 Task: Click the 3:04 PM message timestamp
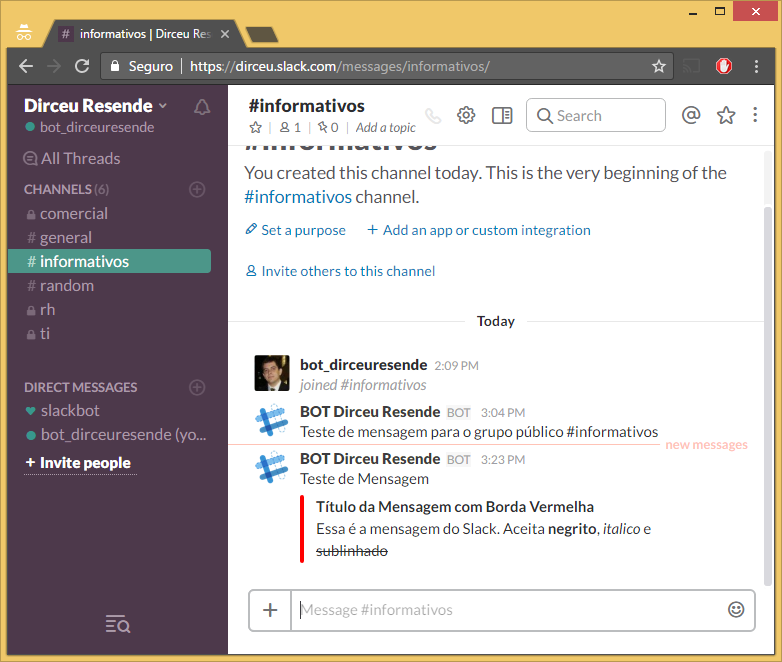coord(503,413)
